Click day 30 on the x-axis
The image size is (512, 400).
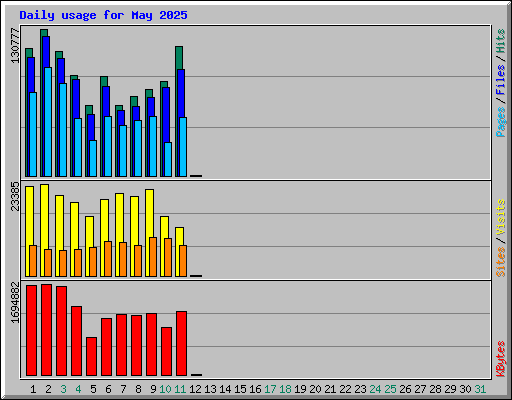(465, 389)
